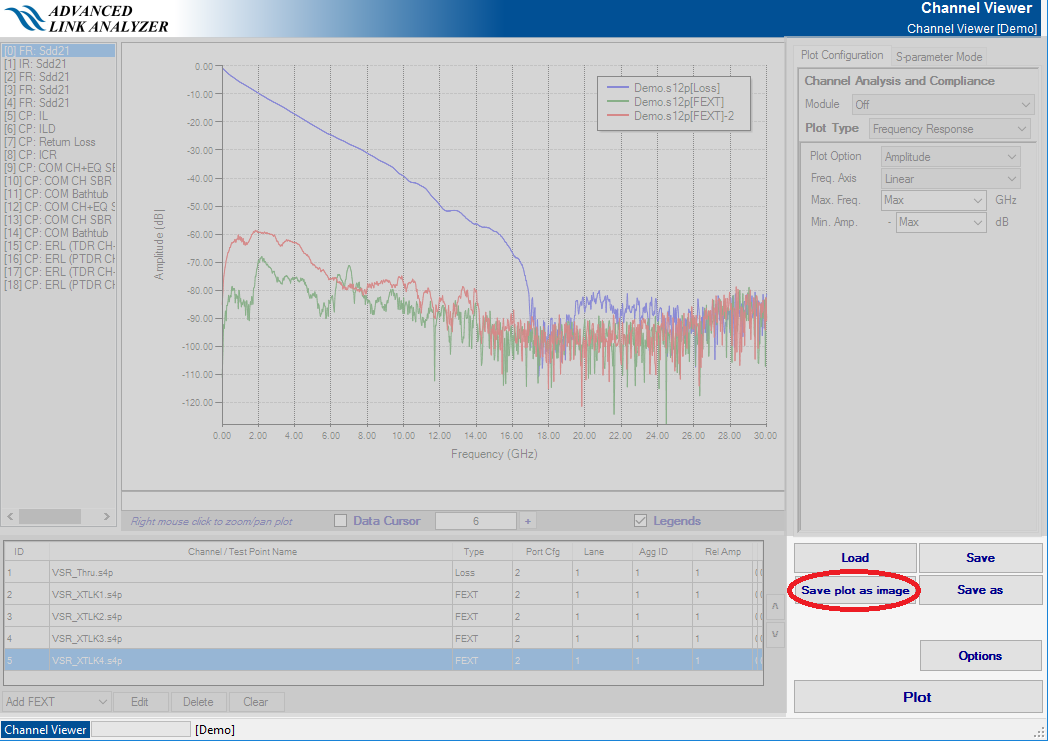Move selected channel down with arrow button
The image size is (1048, 741).
(x=774, y=634)
